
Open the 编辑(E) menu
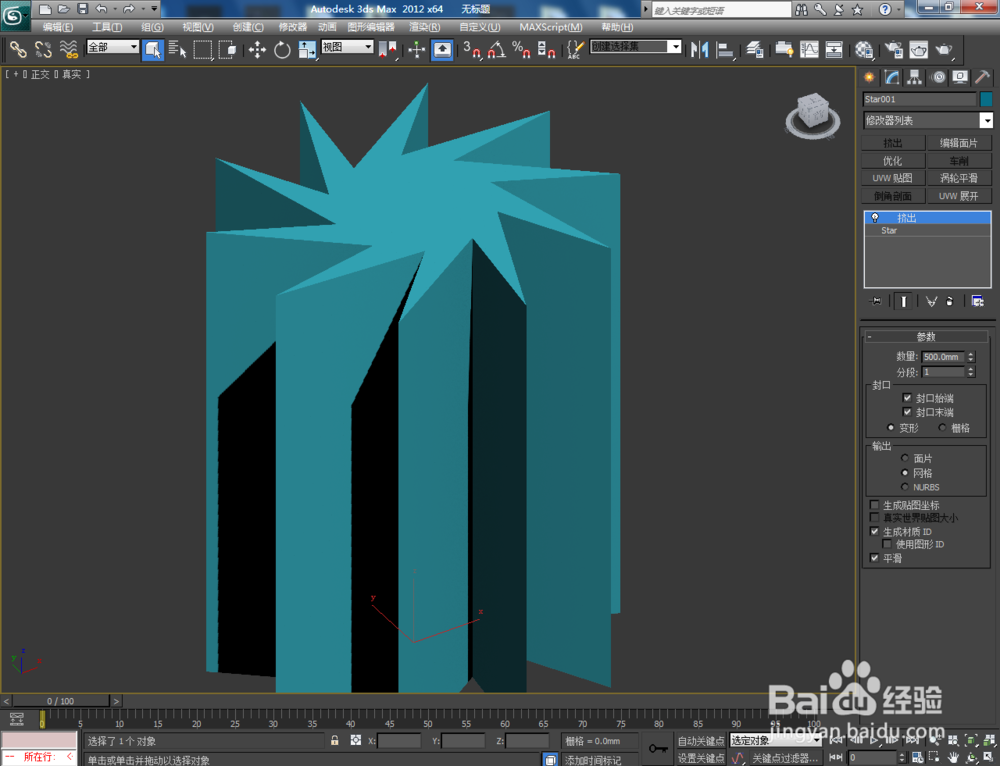click(57, 27)
